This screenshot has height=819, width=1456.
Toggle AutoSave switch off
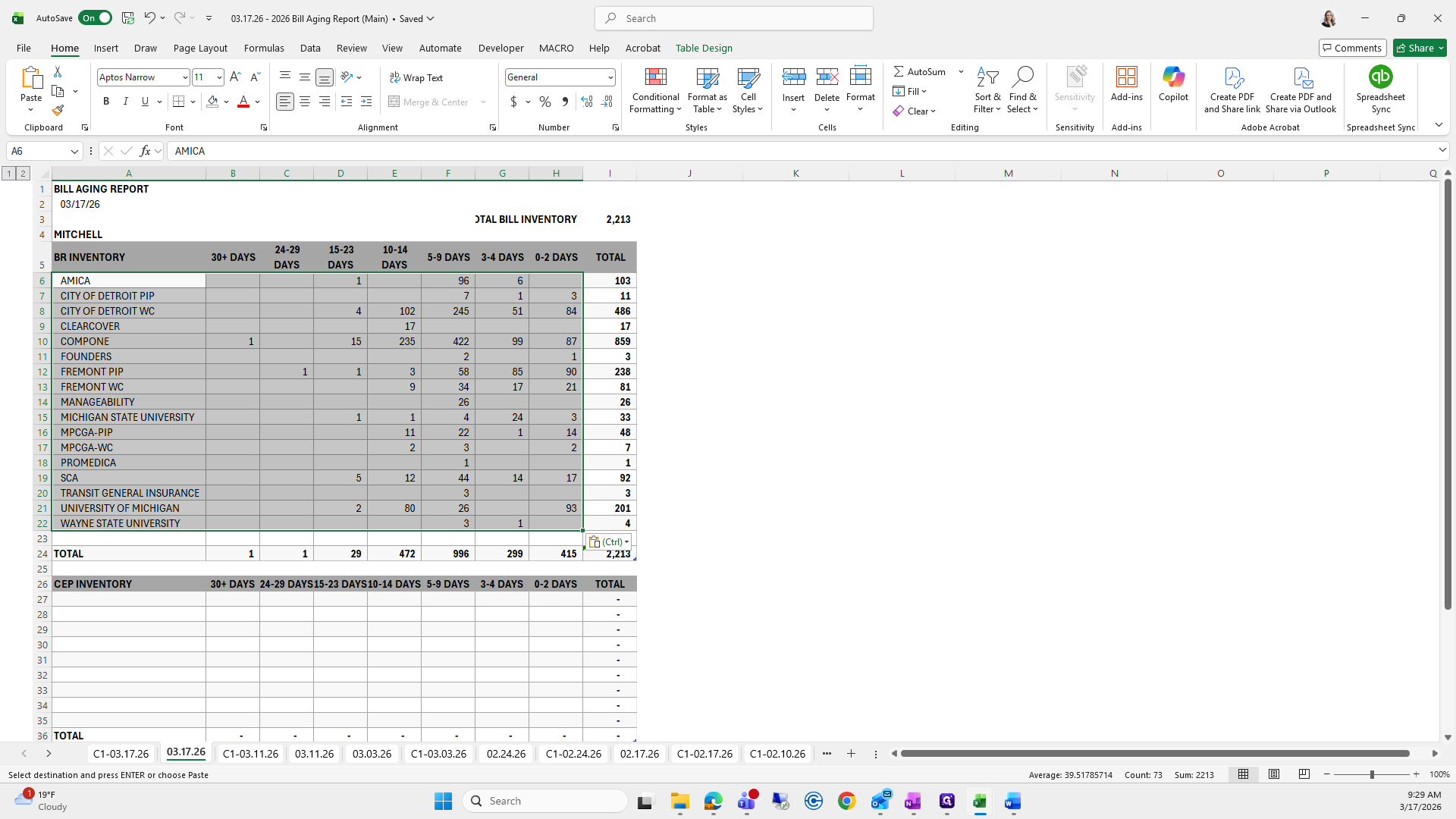tap(96, 18)
